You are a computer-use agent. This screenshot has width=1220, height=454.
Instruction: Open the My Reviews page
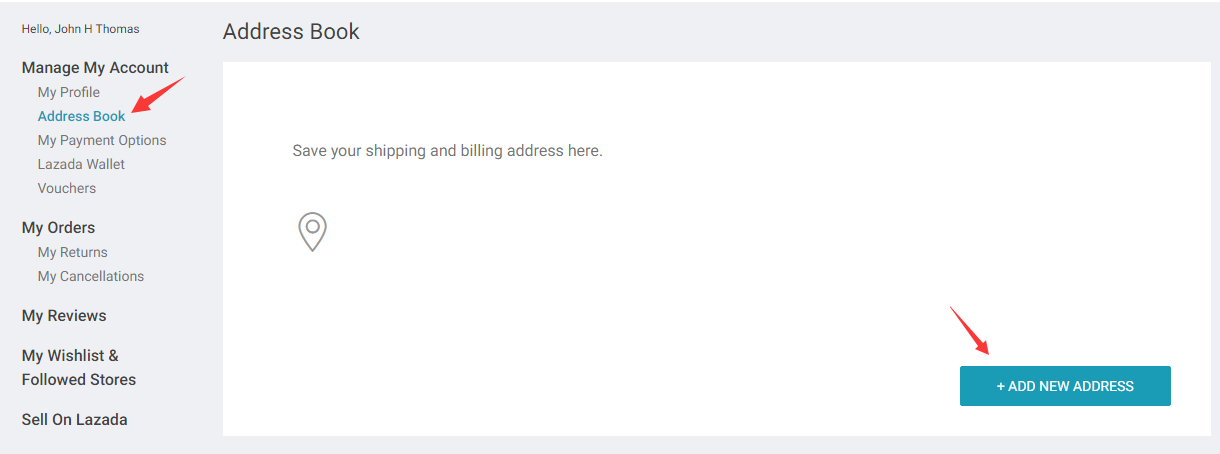(x=64, y=316)
